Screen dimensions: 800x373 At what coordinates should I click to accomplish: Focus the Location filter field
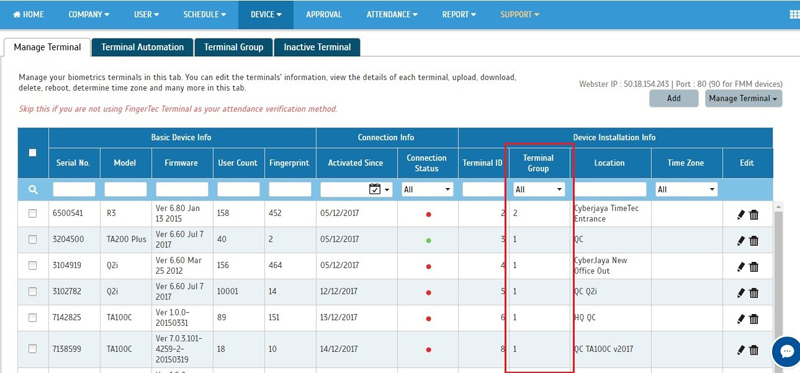[610, 189]
